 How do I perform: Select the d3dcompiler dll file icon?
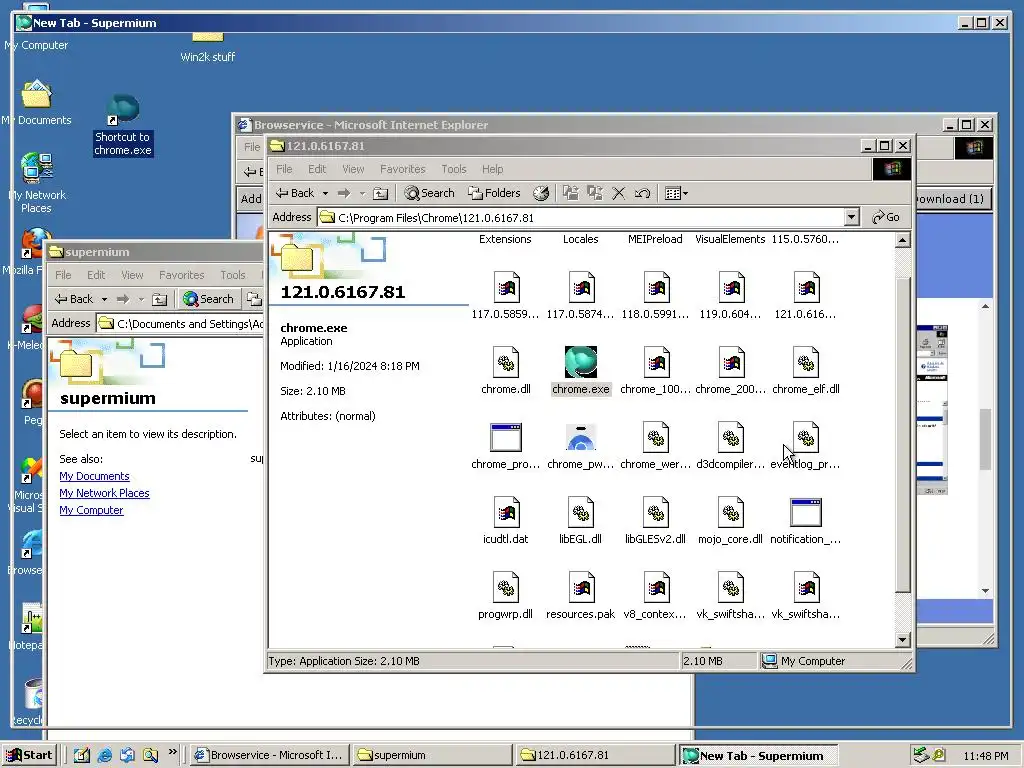[x=731, y=437]
